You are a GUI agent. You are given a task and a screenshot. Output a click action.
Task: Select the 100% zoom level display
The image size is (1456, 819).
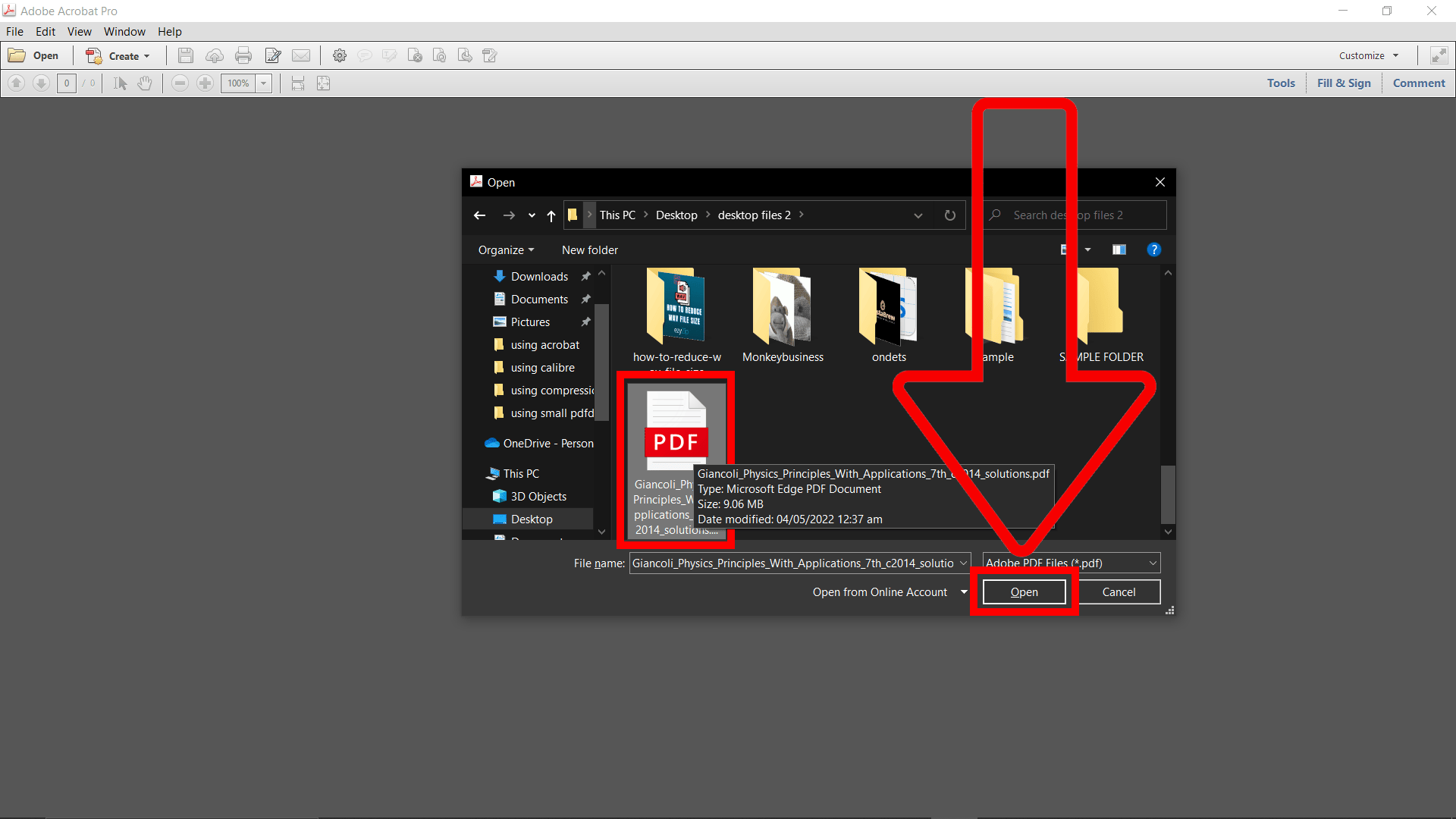pos(238,83)
